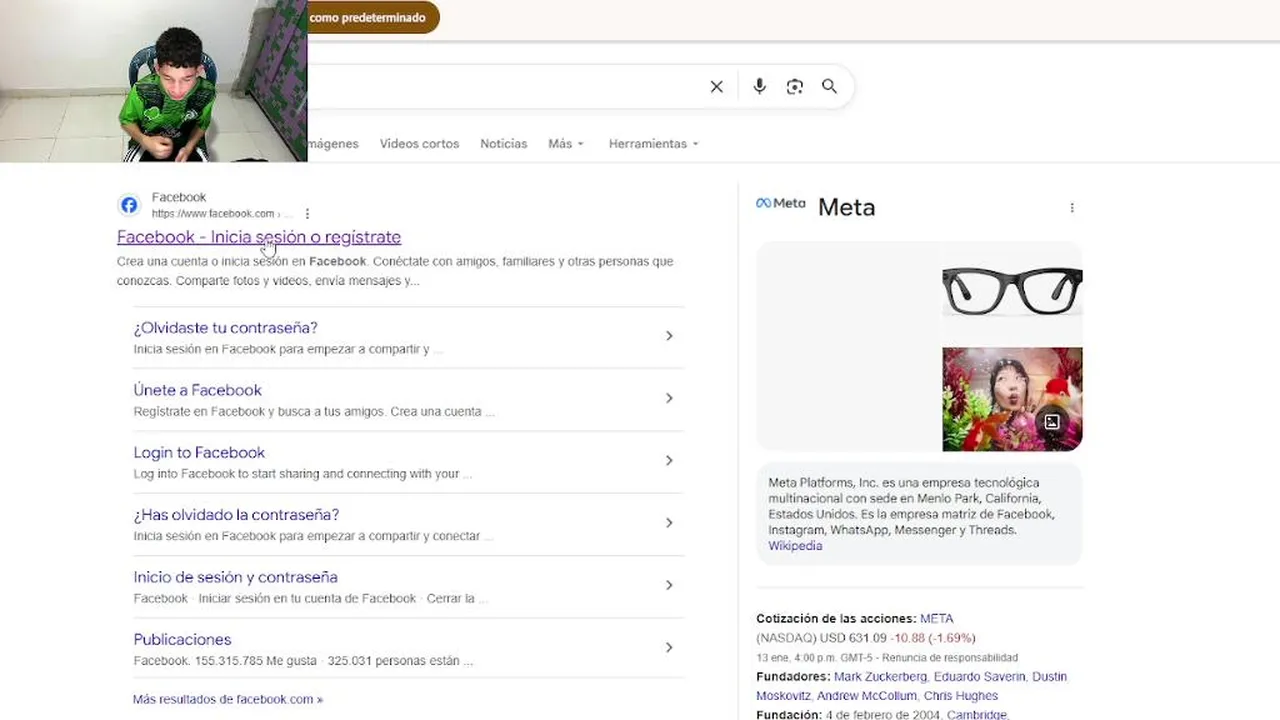Viewport: 1280px width, 720px height.
Task: Click the META stock ticker link
Action: tap(936, 619)
